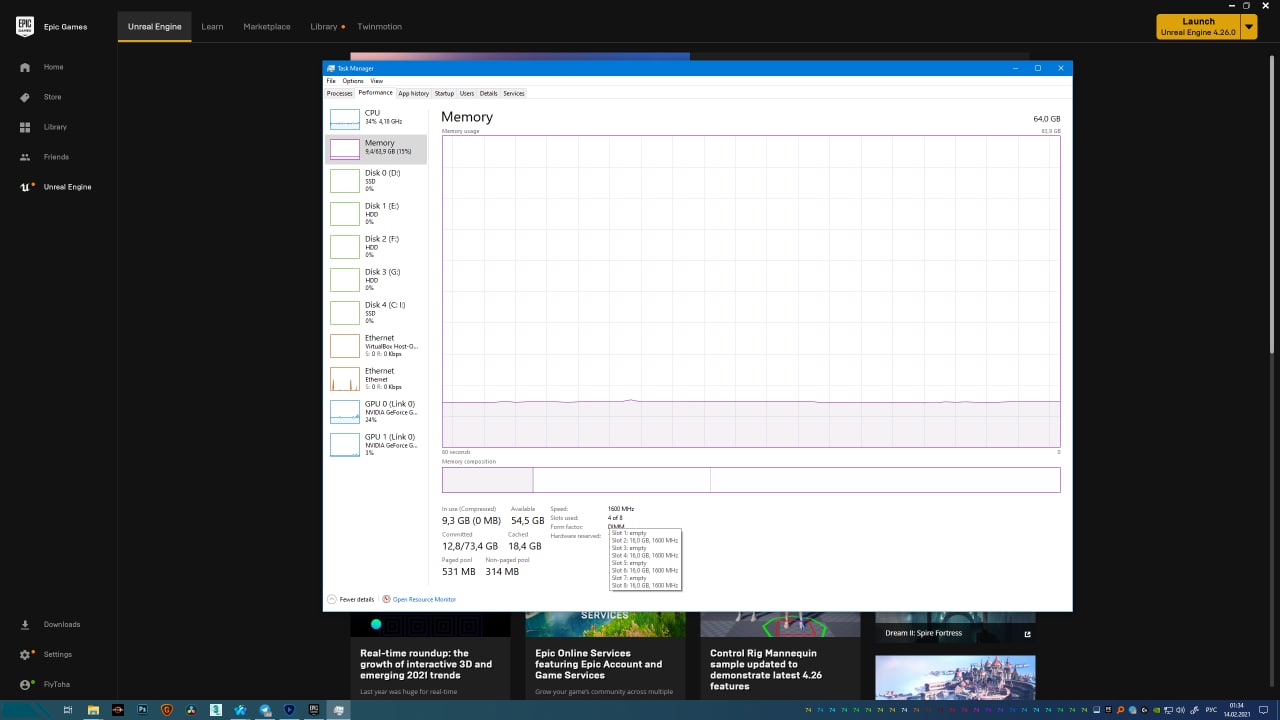Open the Marketplace tab

[x=267, y=27]
